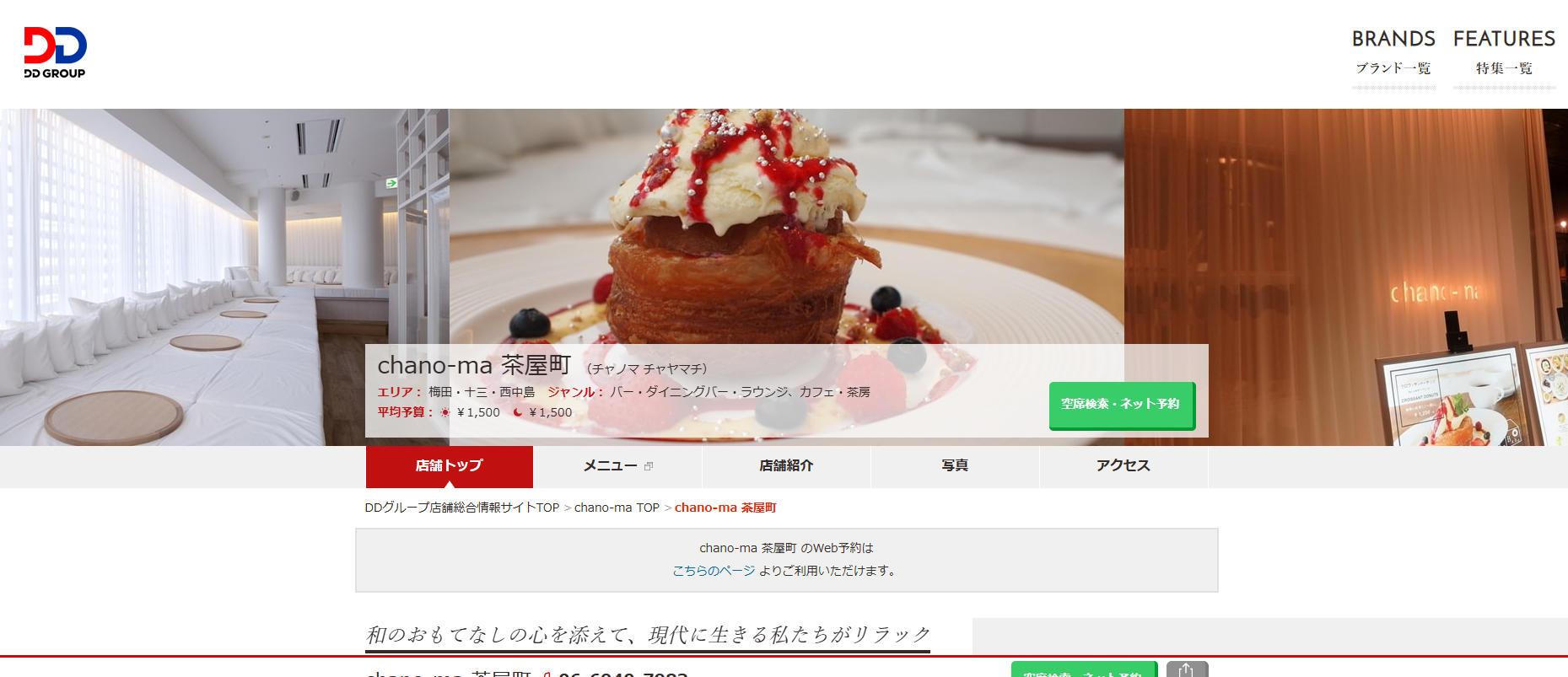This screenshot has height=677, width=1568.
Task: Click the red chano-ma 茶屋町 breadcrumb text
Action: point(725,508)
